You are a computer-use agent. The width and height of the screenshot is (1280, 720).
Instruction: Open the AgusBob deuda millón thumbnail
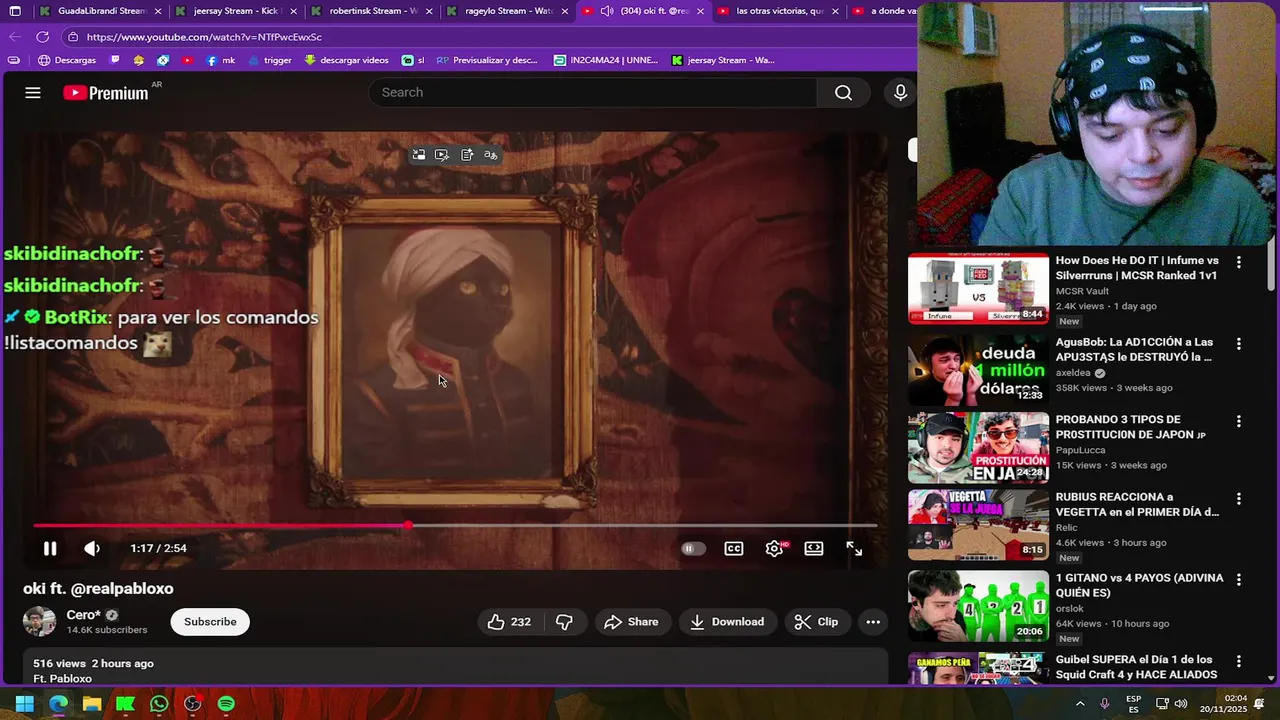tap(978, 369)
